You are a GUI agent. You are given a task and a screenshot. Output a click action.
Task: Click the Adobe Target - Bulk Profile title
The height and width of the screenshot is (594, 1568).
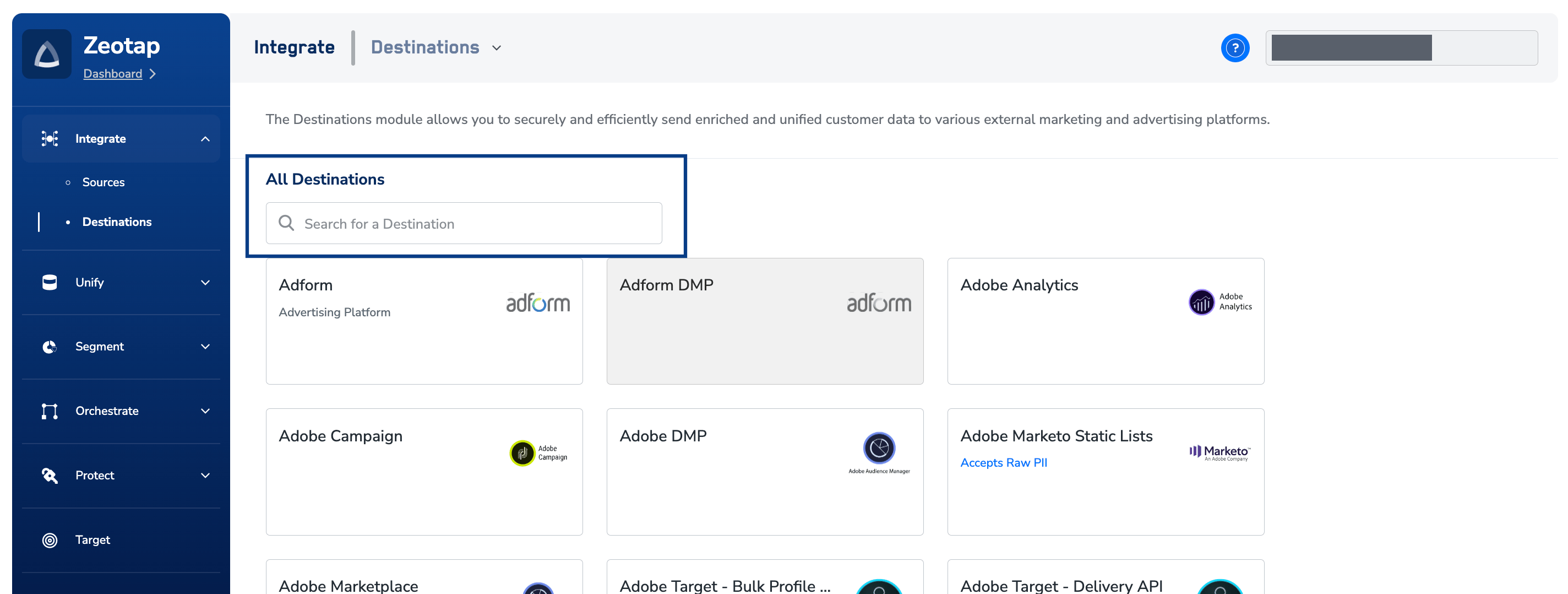725,586
